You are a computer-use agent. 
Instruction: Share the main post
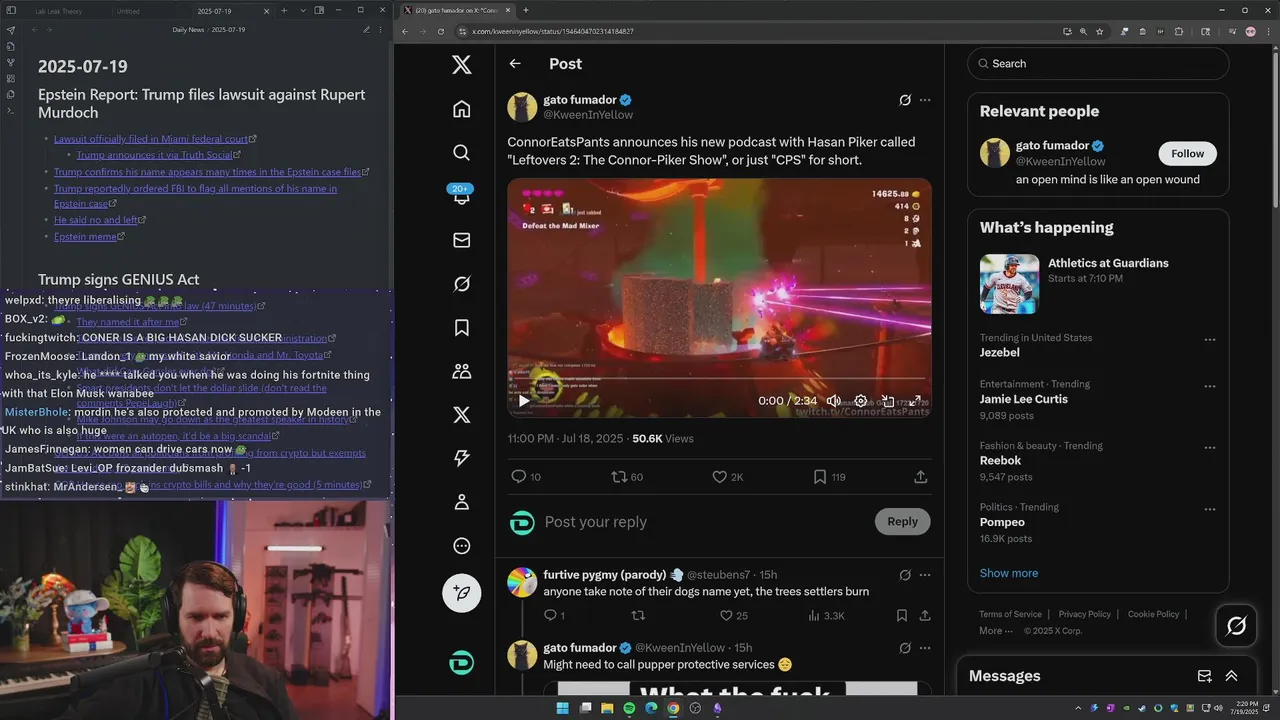(921, 477)
